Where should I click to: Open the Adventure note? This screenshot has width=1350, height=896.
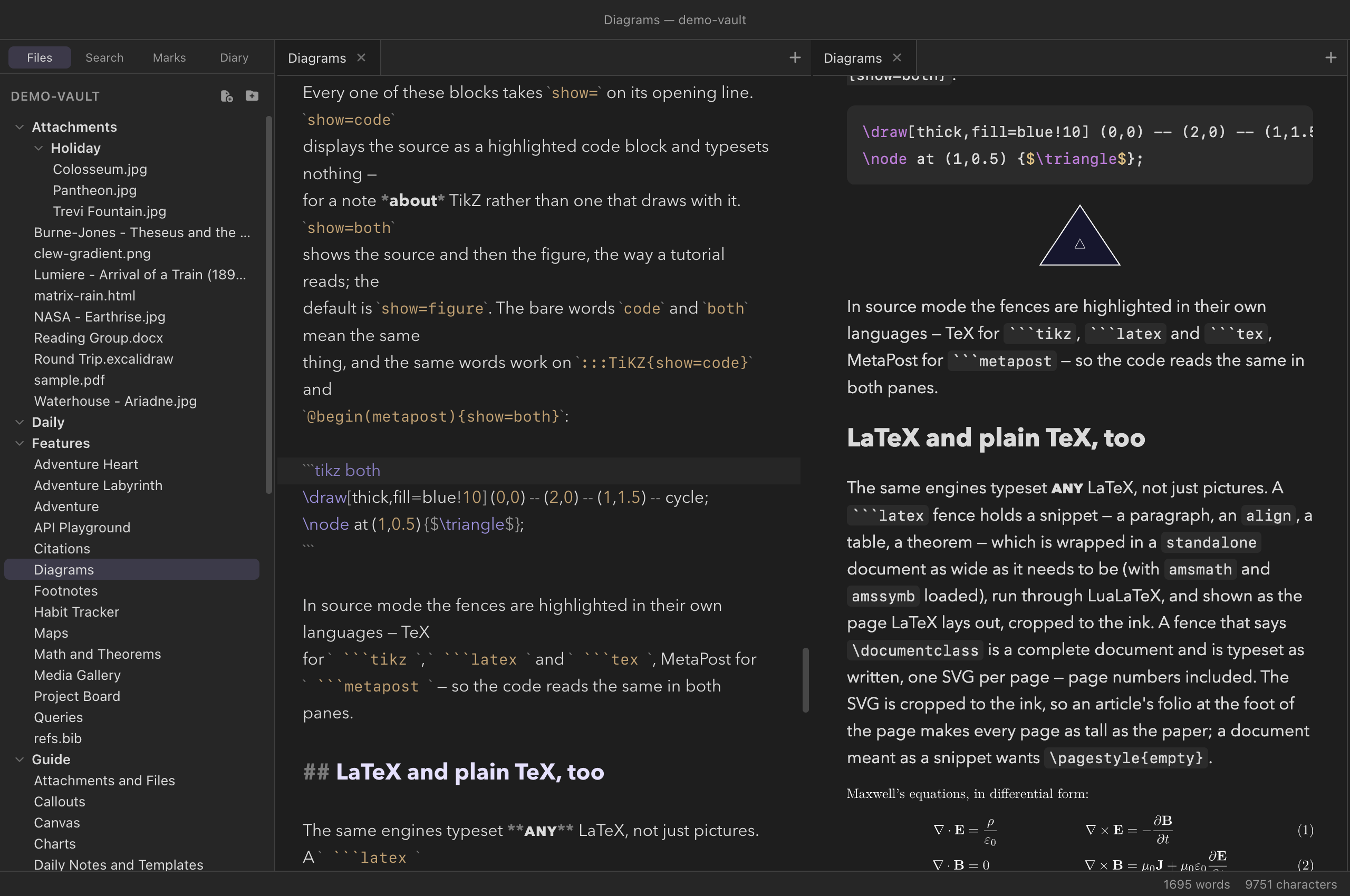tap(66, 507)
